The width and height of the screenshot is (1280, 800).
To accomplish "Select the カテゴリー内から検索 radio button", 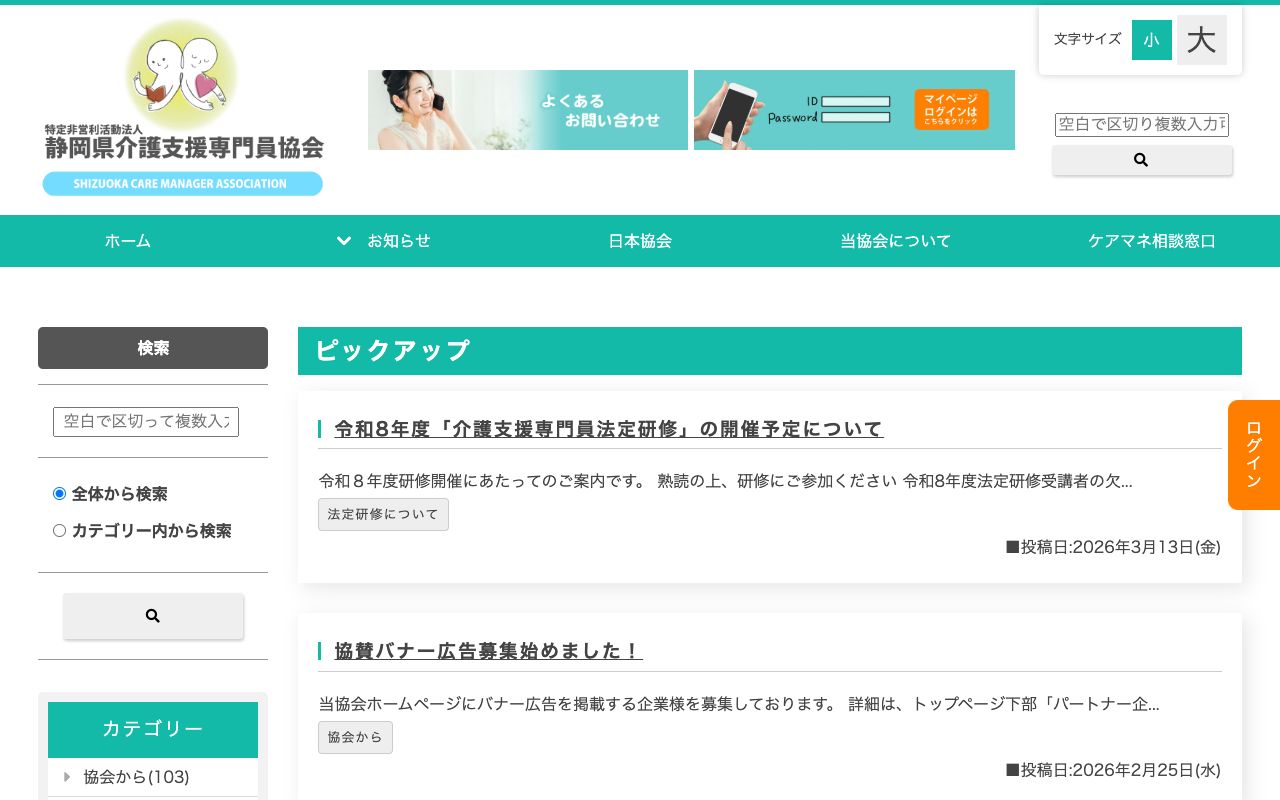I will click(x=59, y=530).
